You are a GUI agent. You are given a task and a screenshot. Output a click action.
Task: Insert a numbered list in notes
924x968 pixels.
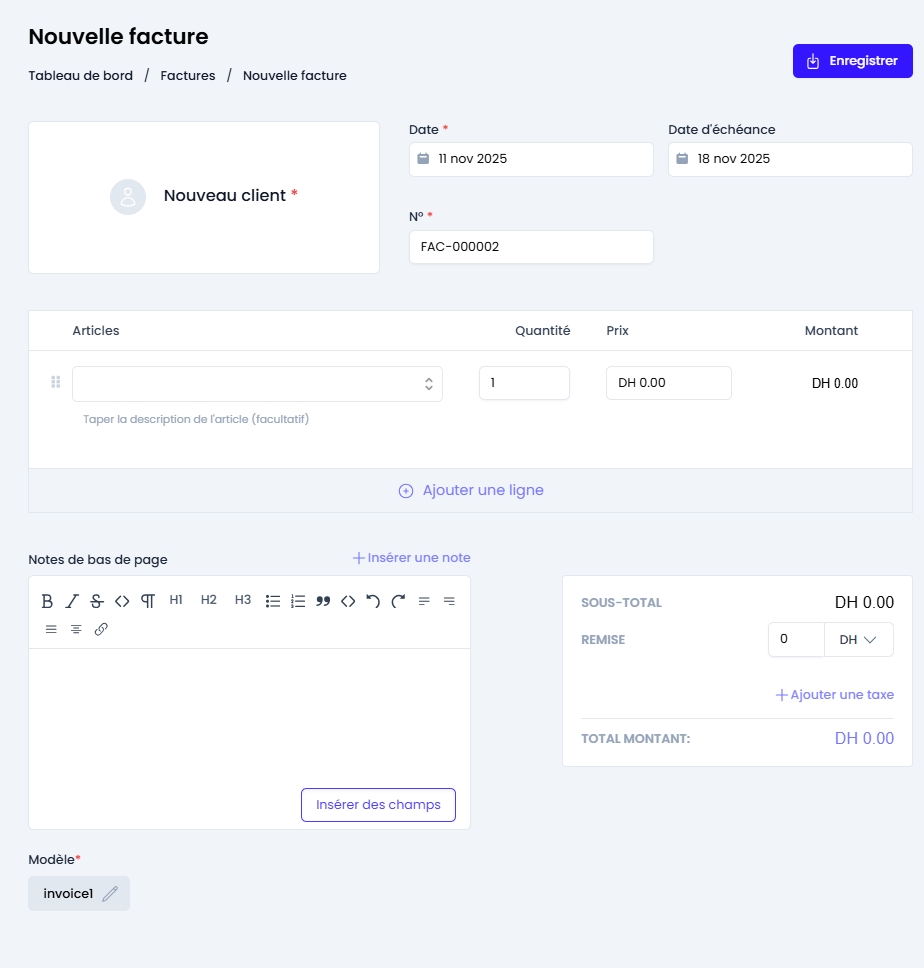[x=298, y=601]
